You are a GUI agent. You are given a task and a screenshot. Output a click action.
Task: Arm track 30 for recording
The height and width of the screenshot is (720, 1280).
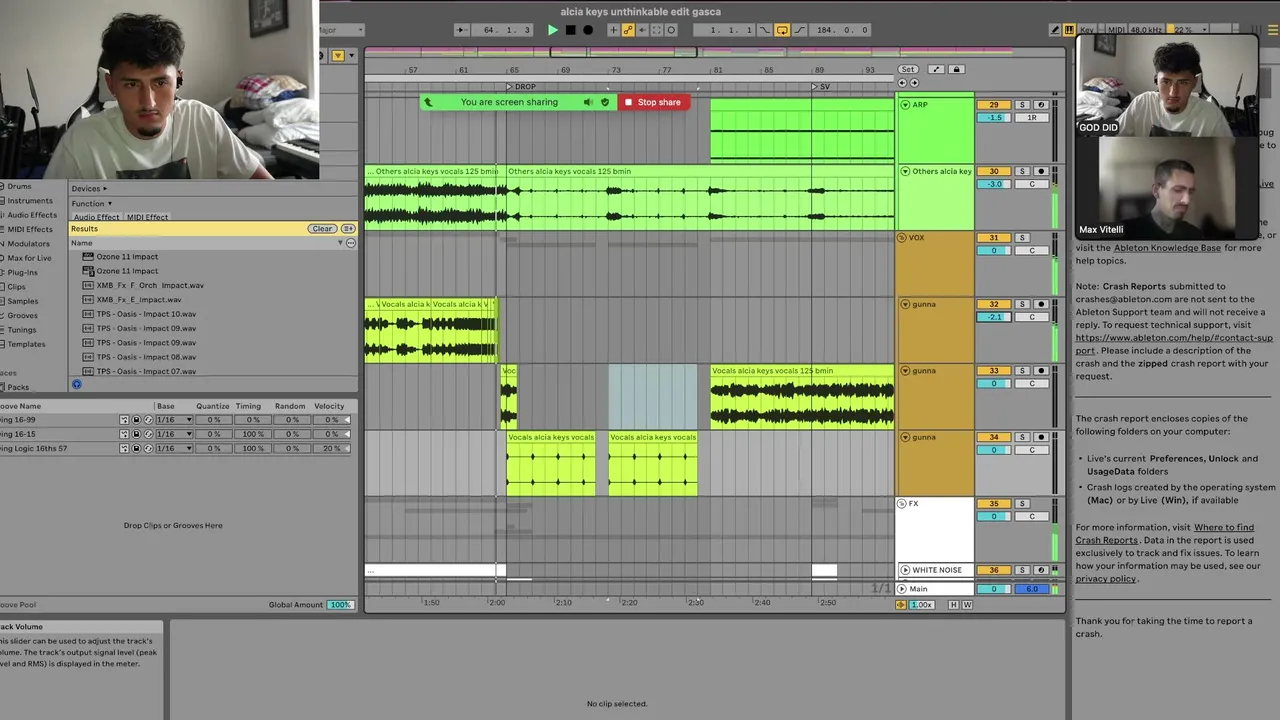(x=1040, y=171)
